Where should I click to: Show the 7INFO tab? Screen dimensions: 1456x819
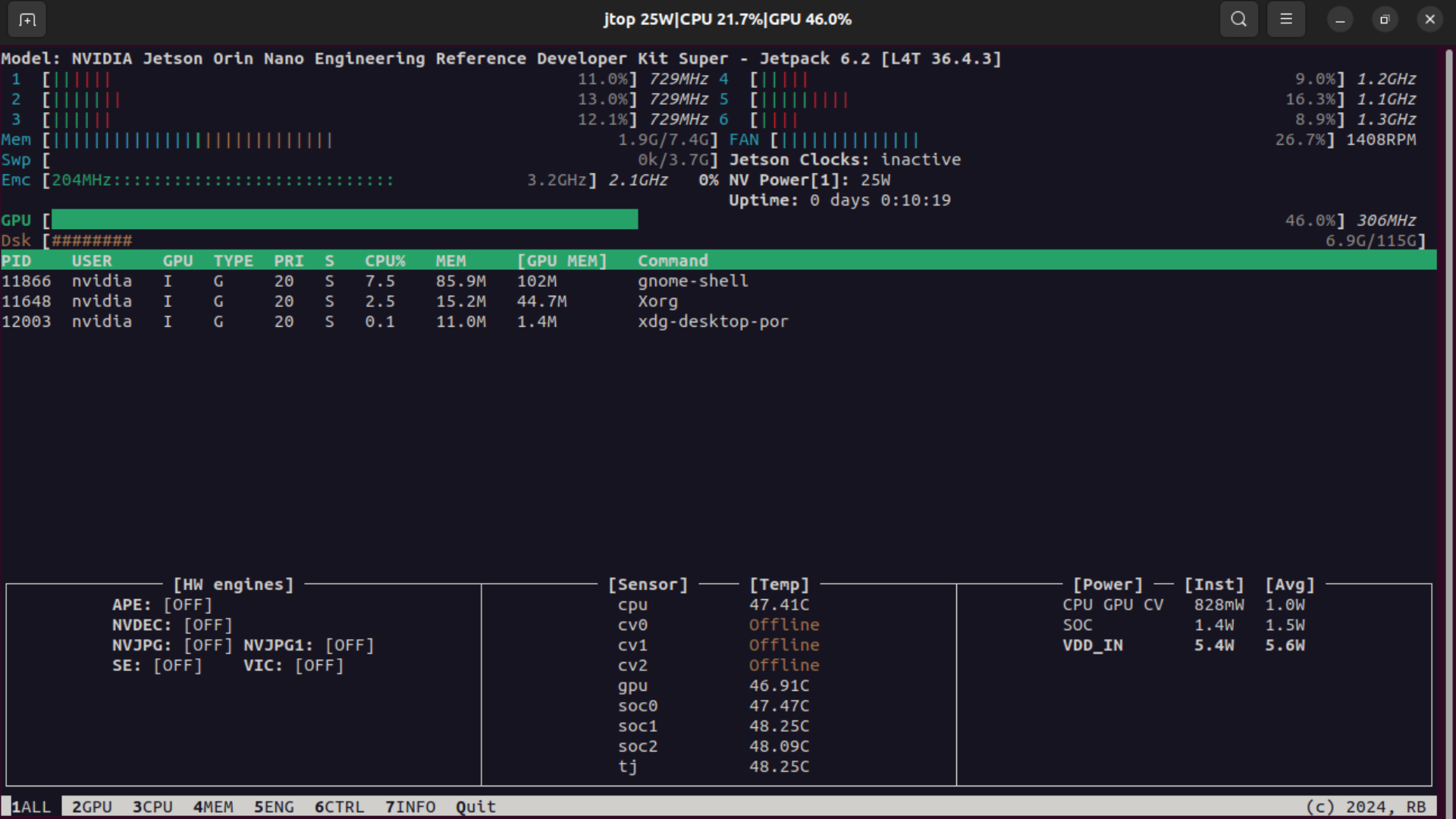click(x=410, y=807)
